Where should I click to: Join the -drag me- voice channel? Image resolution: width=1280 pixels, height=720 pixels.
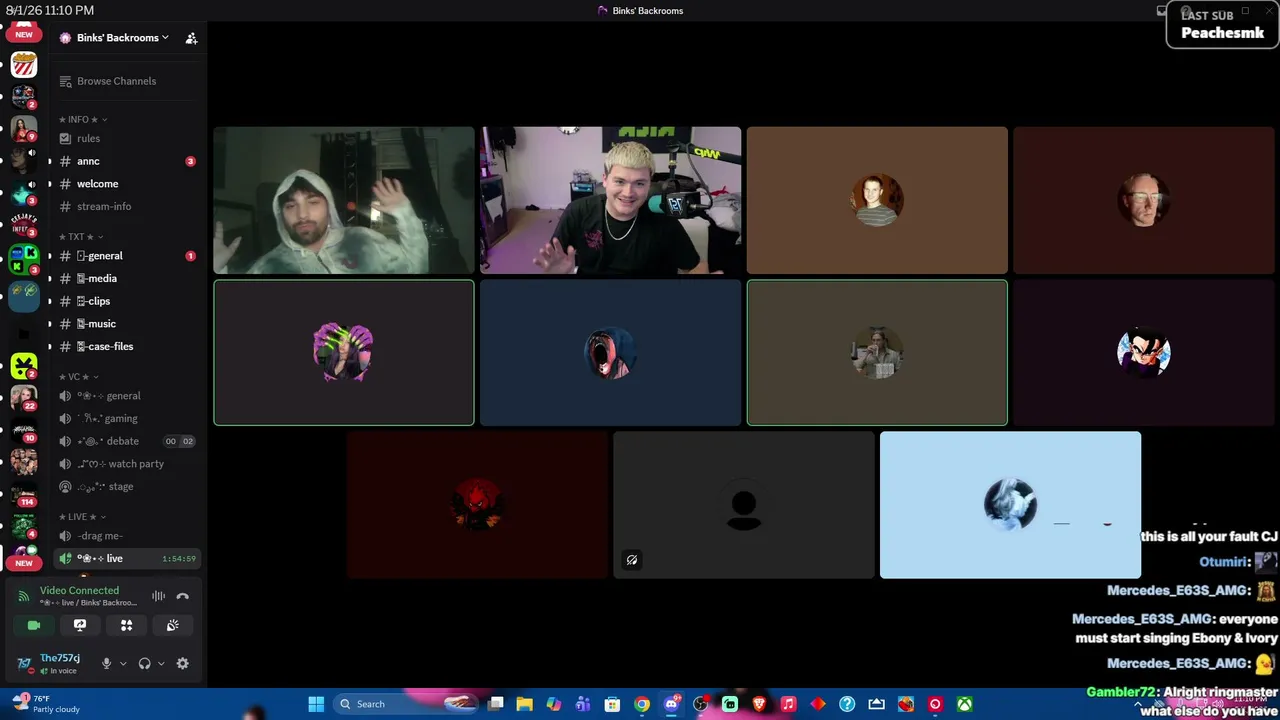click(x=127, y=536)
